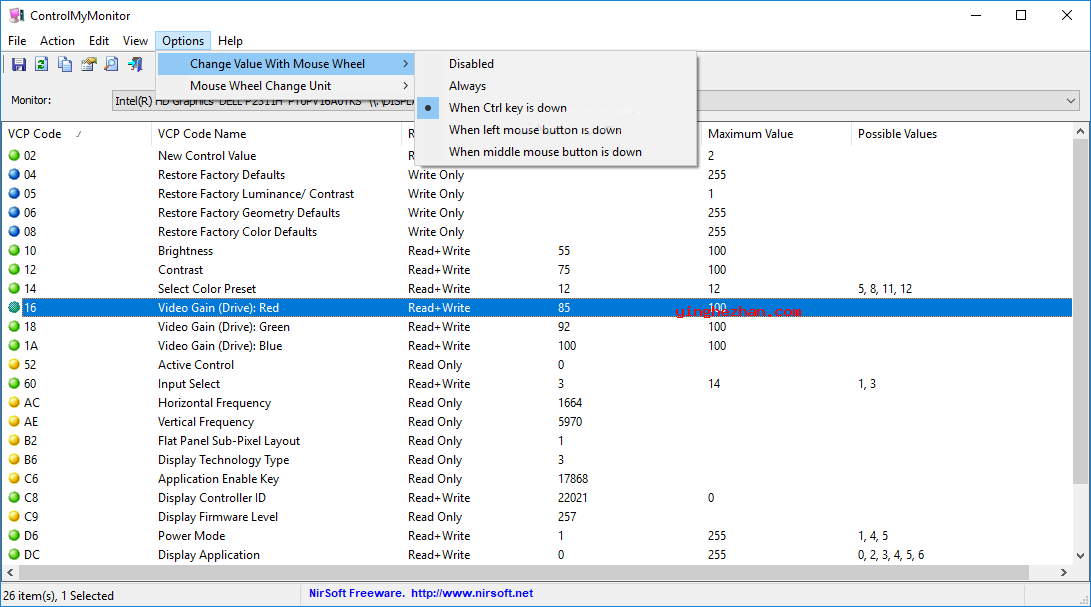The image size is (1091, 607).
Task: Click the Power Mode row name
Action: [x=191, y=536]
